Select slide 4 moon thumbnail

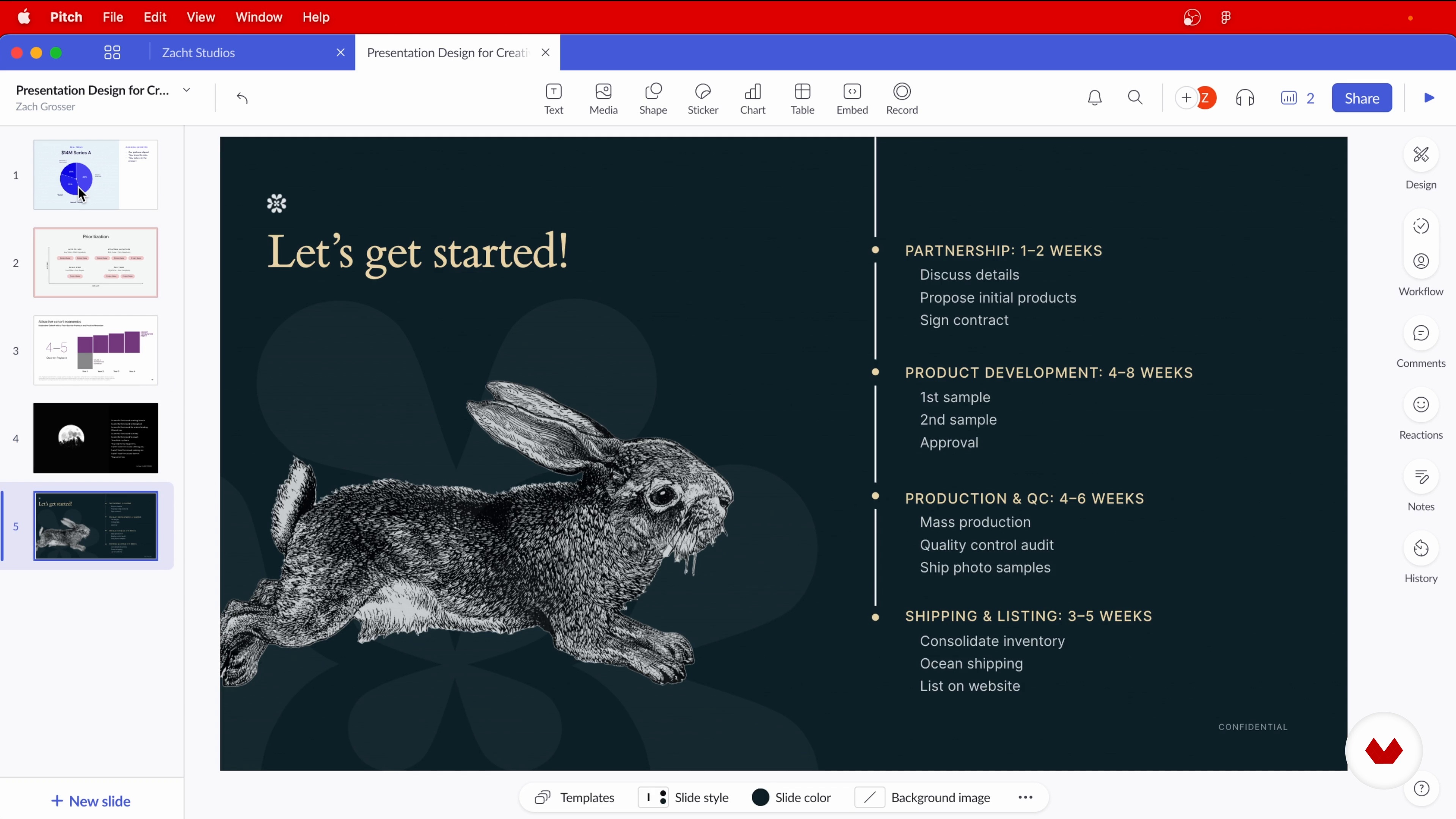coord(96,438)
